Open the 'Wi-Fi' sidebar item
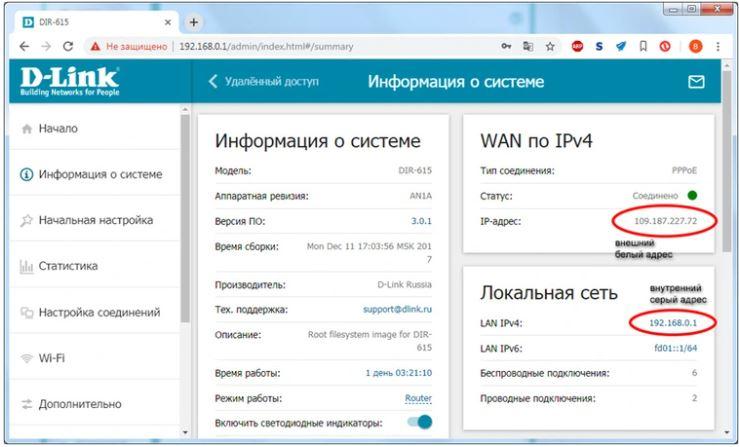The height and width of the screenshot is (447, 739). coord(94,358)
